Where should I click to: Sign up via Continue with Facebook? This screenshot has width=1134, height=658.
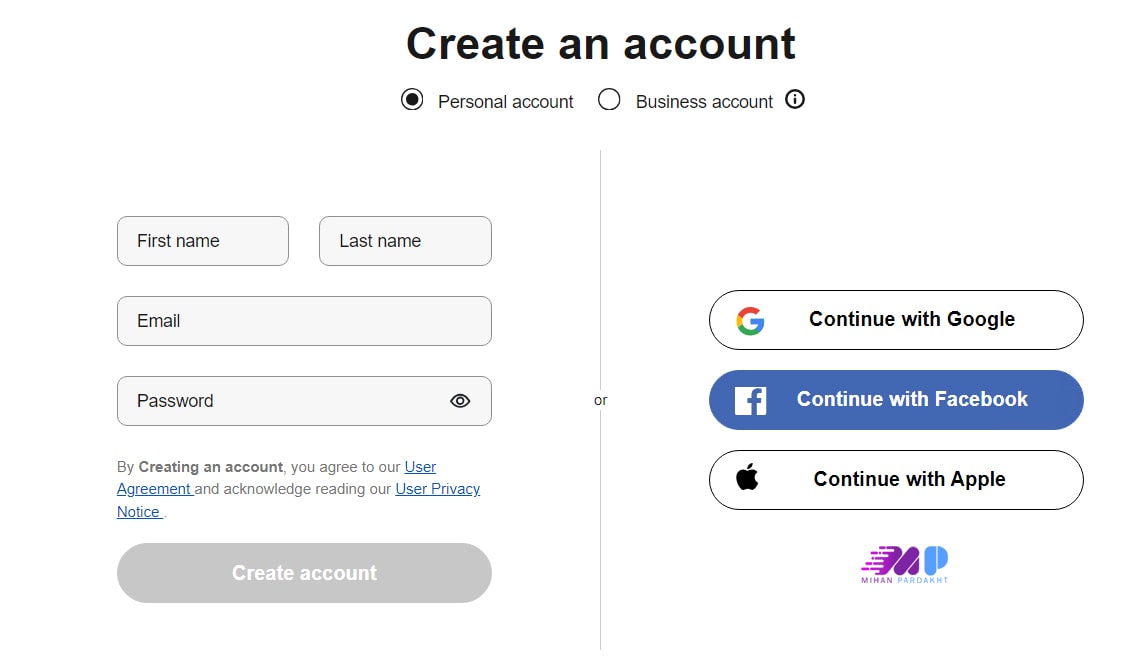click(912, 400)
